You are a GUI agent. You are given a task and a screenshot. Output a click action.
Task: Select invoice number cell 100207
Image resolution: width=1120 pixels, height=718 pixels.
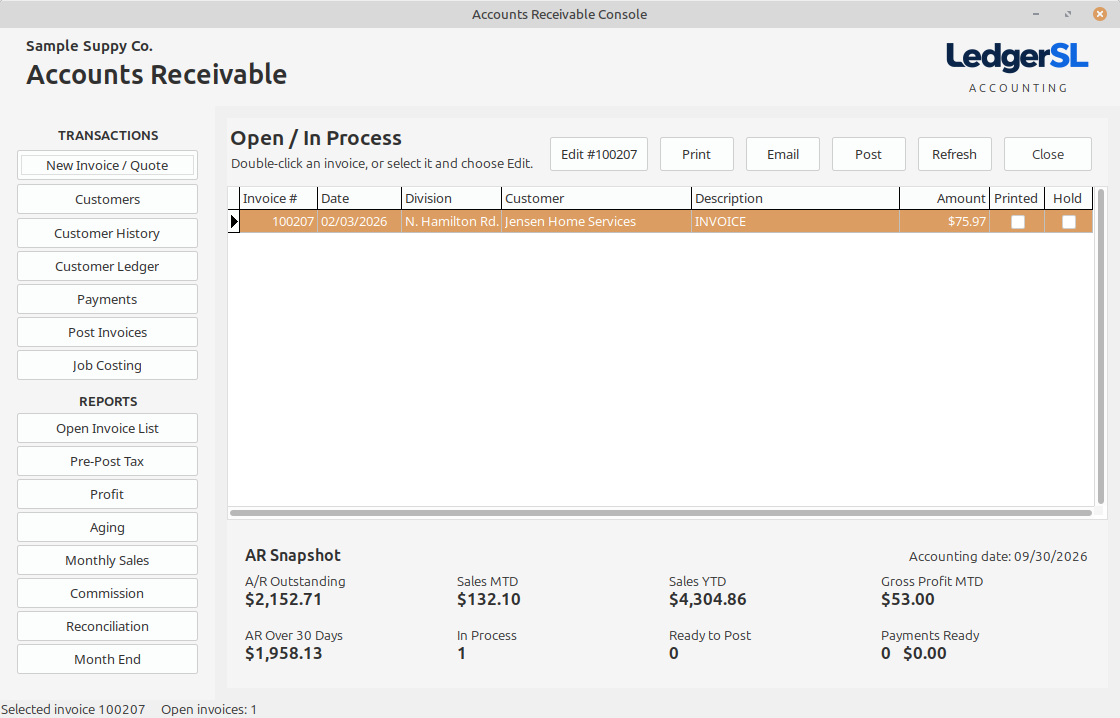click(x=279, y=221)
